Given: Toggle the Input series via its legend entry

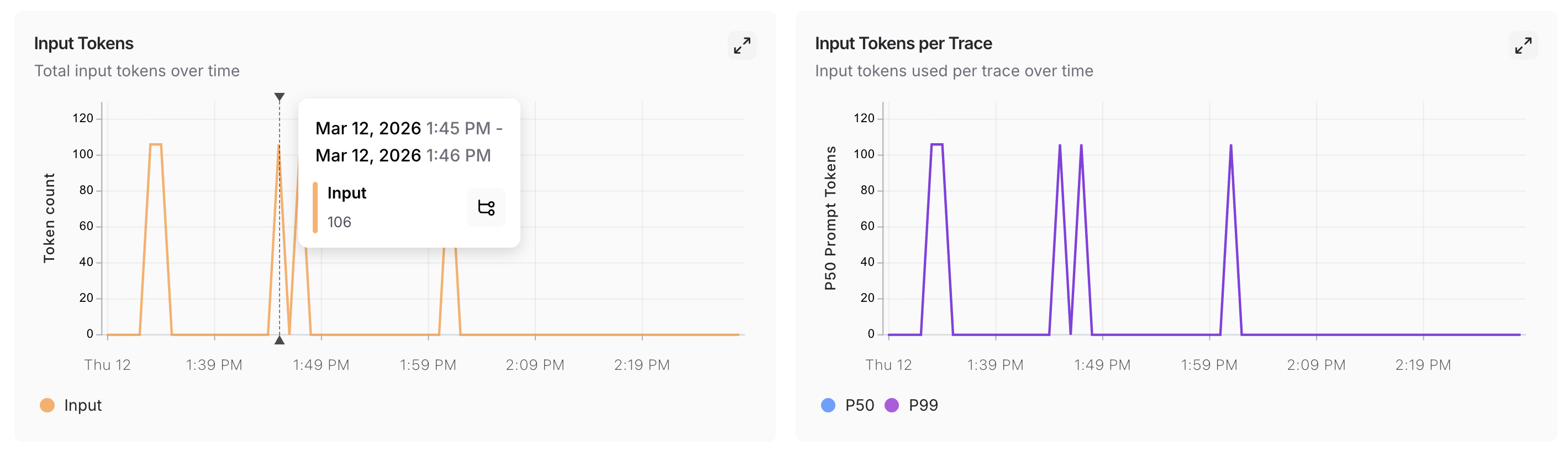Looking at the screenshot, I should coord(83,405).
